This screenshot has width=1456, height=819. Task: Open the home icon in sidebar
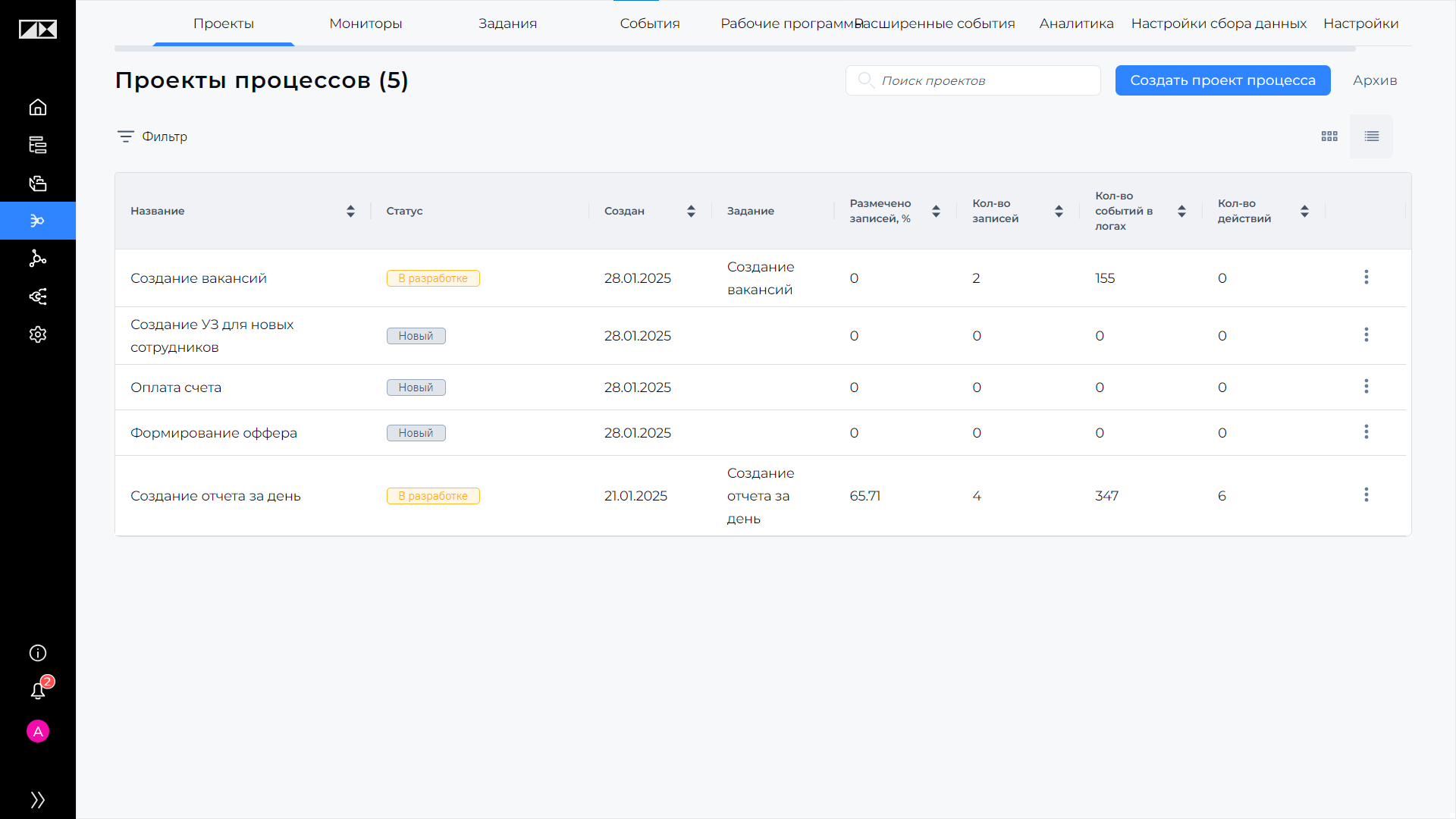(x=38, y=107)
